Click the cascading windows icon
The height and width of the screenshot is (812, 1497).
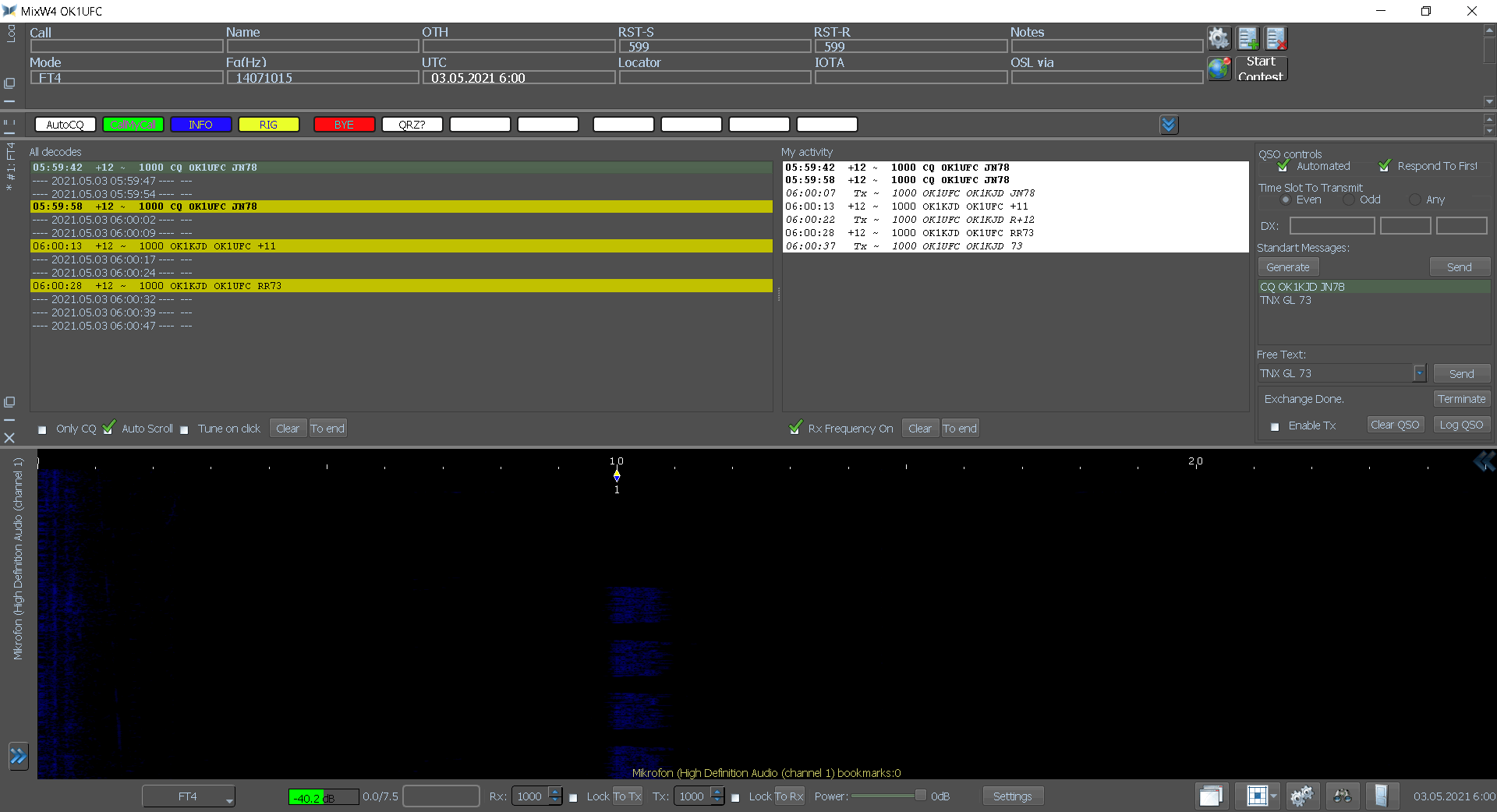[x=1211, y=796]
